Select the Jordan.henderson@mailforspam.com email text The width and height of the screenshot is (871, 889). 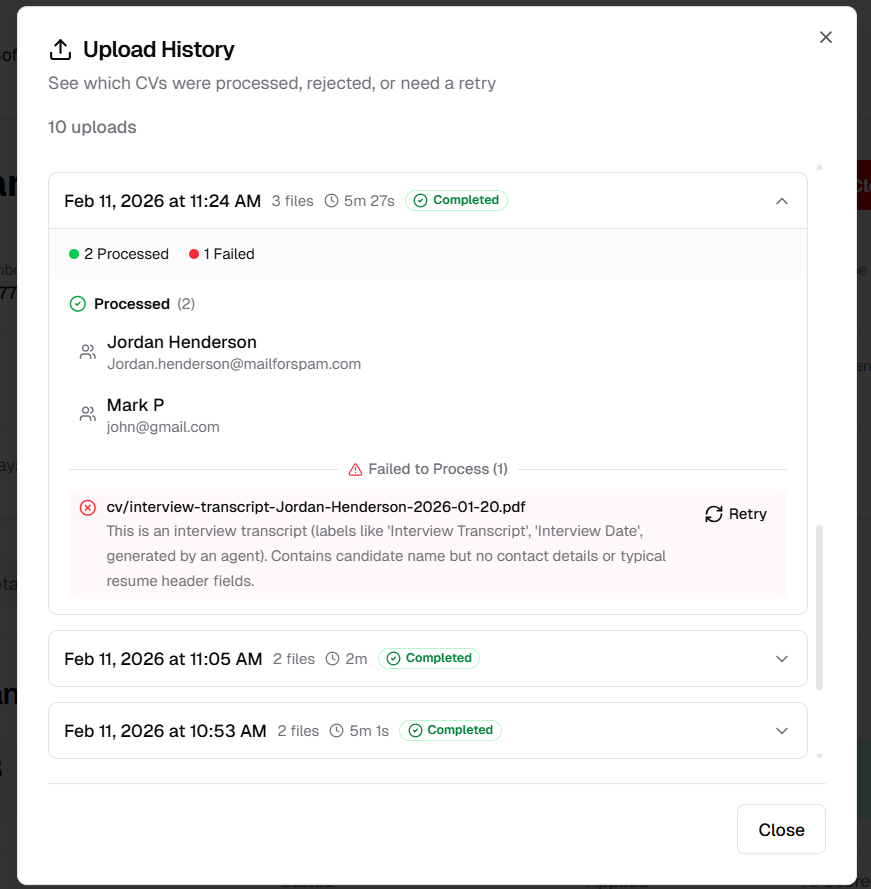(234, 364)
